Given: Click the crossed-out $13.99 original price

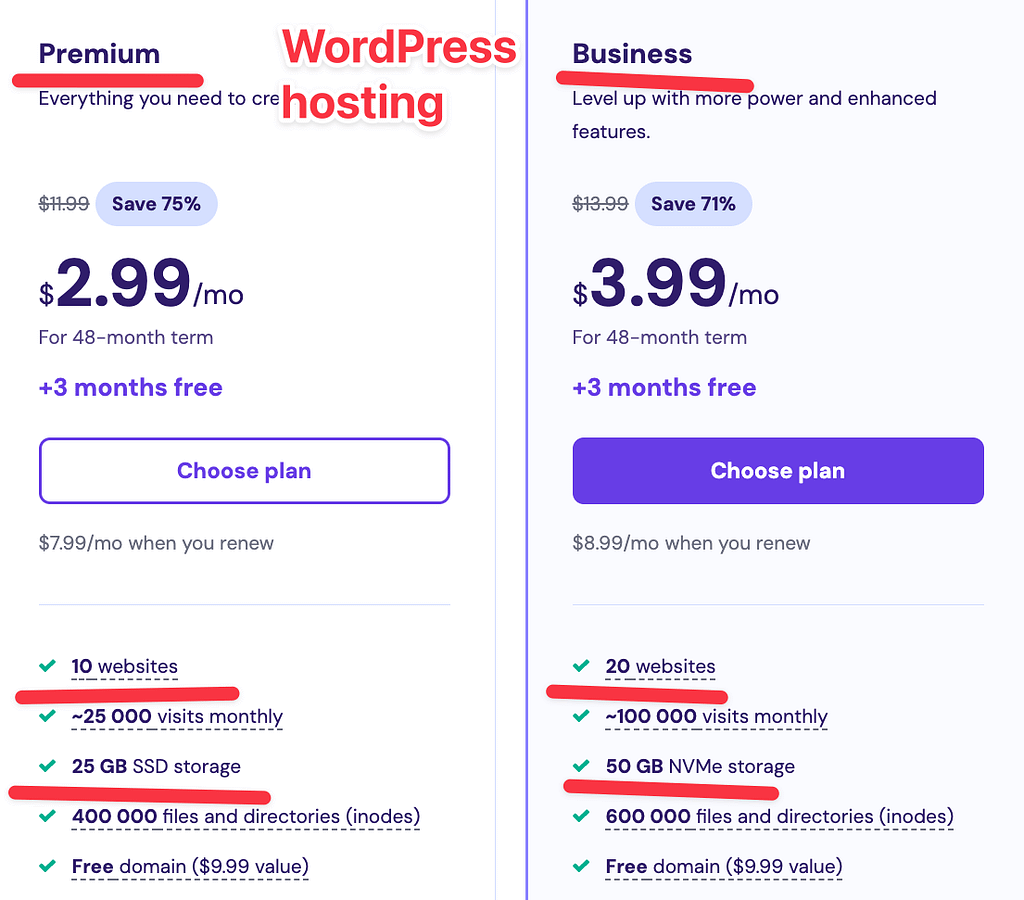Looking at the screenshot, I should click(598, 203).
